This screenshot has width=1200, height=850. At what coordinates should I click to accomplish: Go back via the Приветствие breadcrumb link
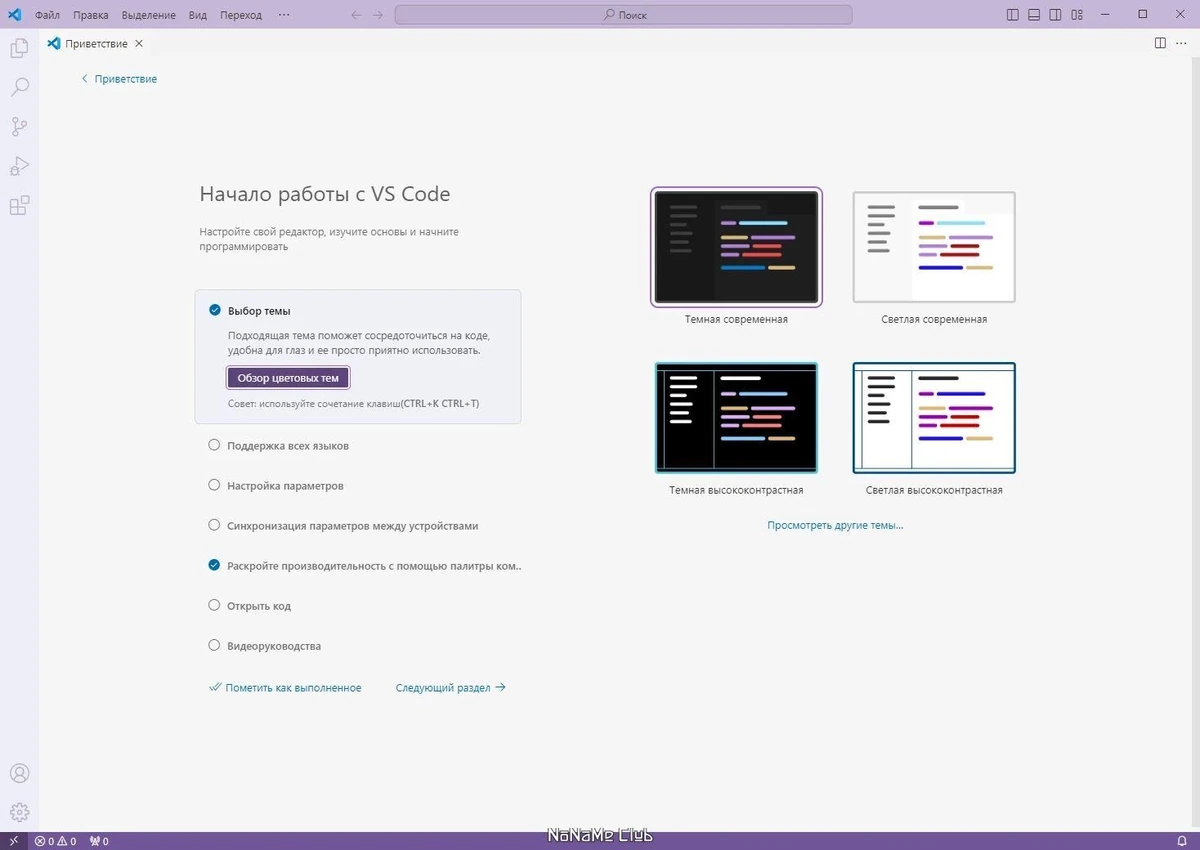click(x=119, y=79)
